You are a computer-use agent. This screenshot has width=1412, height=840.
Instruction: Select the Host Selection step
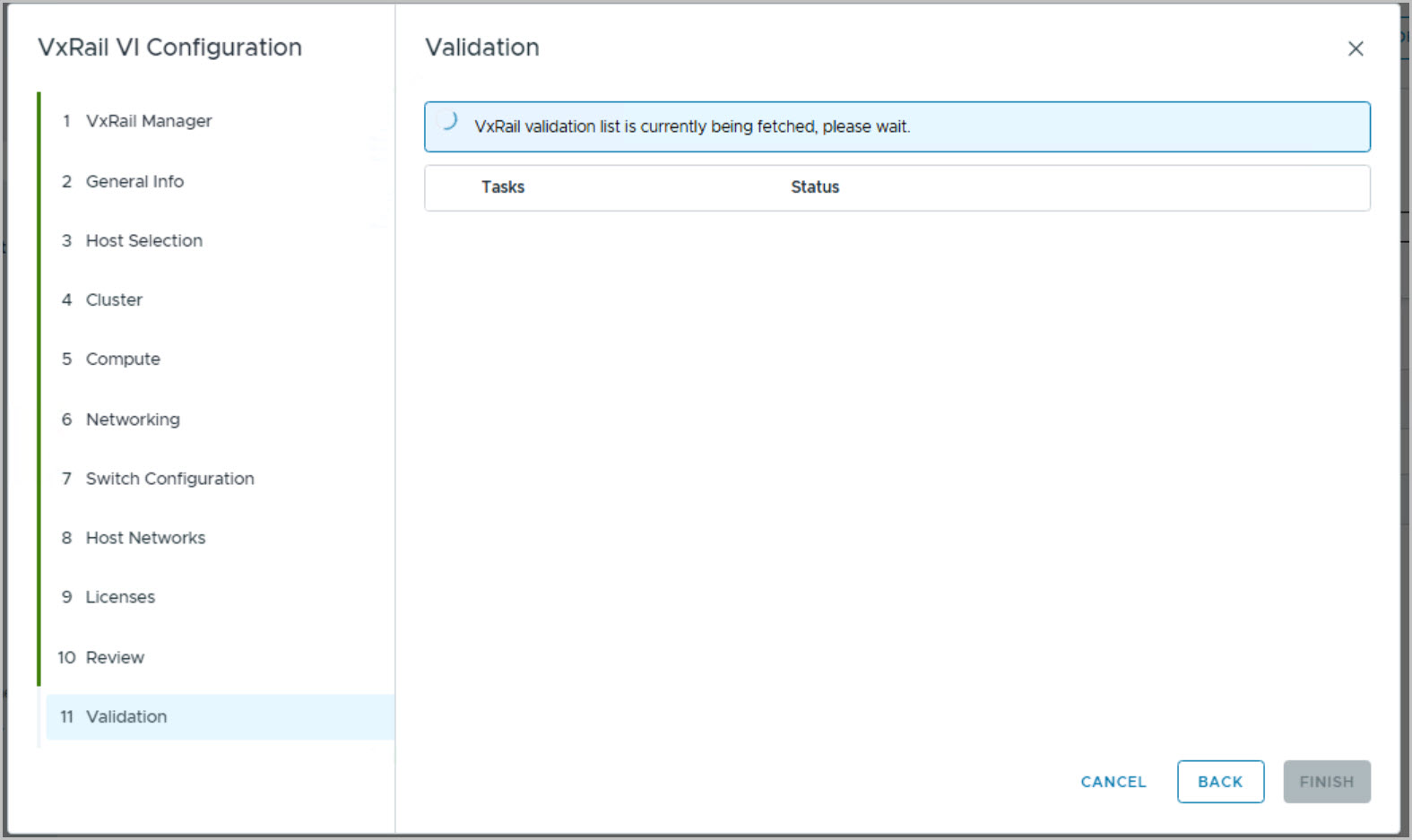click(x=143, y=240)
